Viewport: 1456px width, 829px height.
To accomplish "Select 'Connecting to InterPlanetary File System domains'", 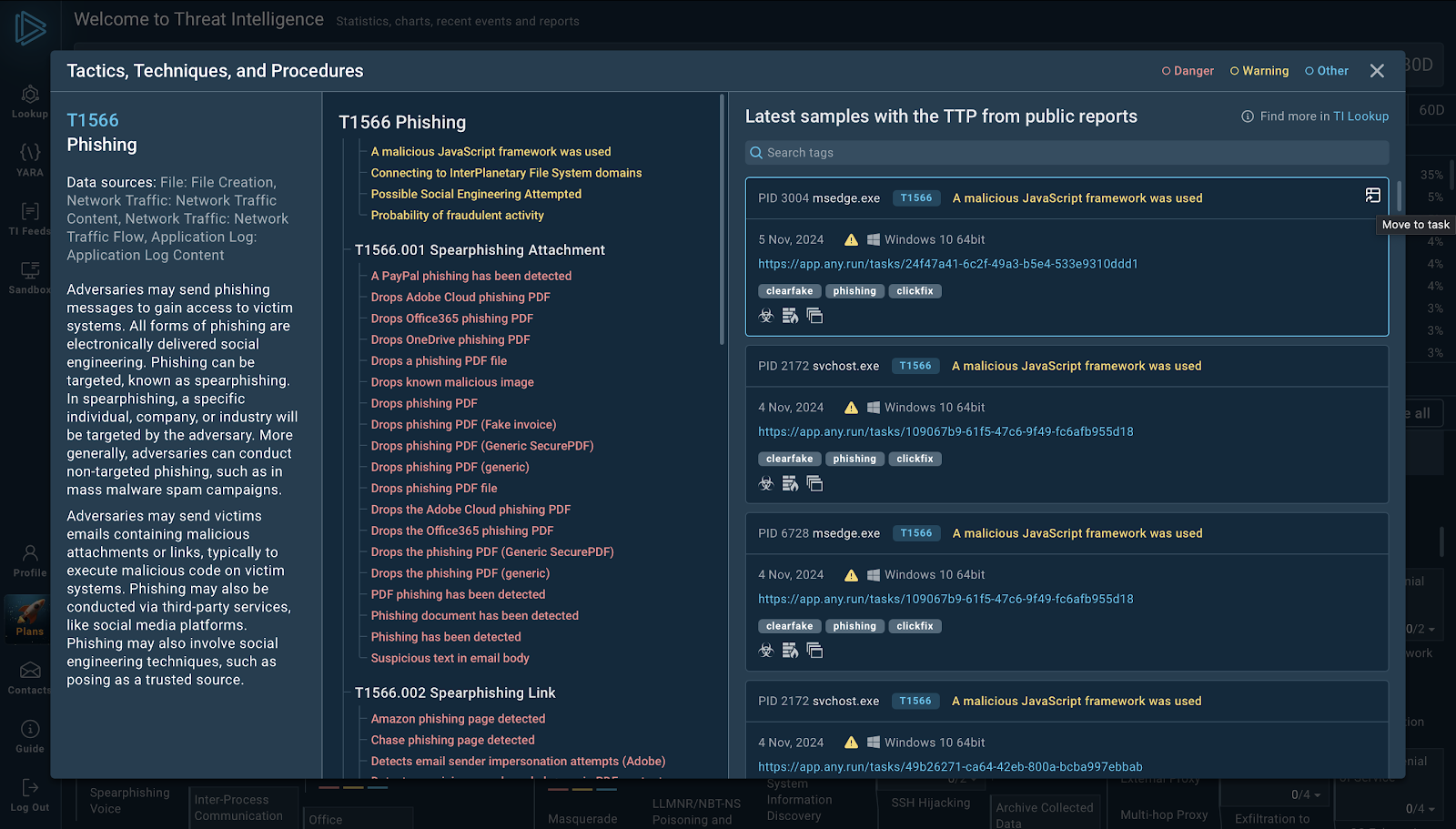I will [x=506, y=173].
